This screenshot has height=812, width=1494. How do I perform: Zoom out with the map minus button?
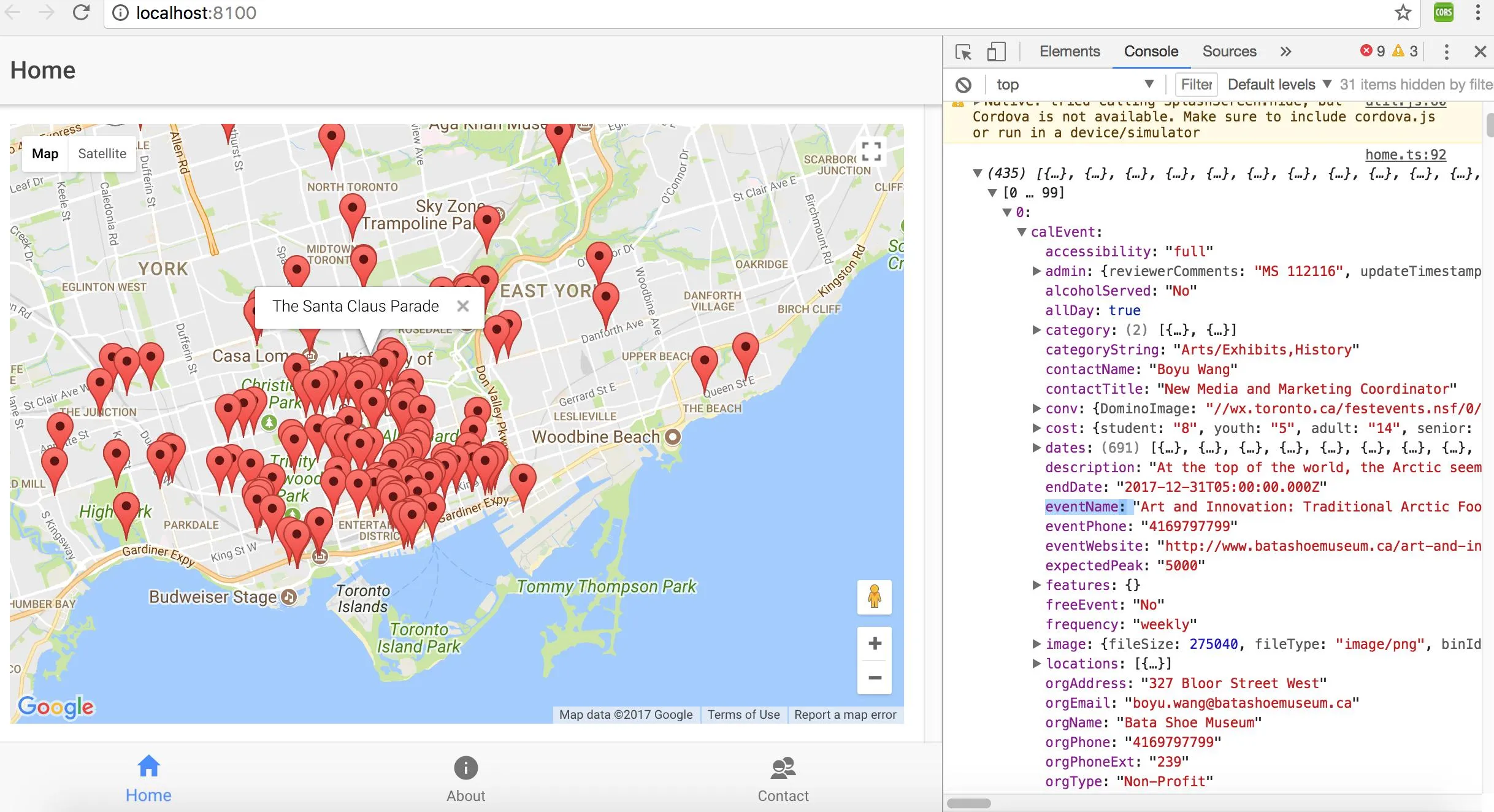(x=875, y=678)
